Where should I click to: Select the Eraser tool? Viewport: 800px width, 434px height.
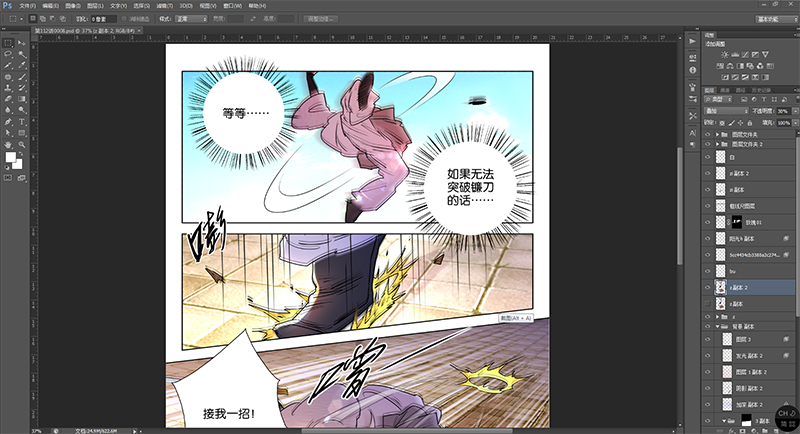click(x=8, y=99)
